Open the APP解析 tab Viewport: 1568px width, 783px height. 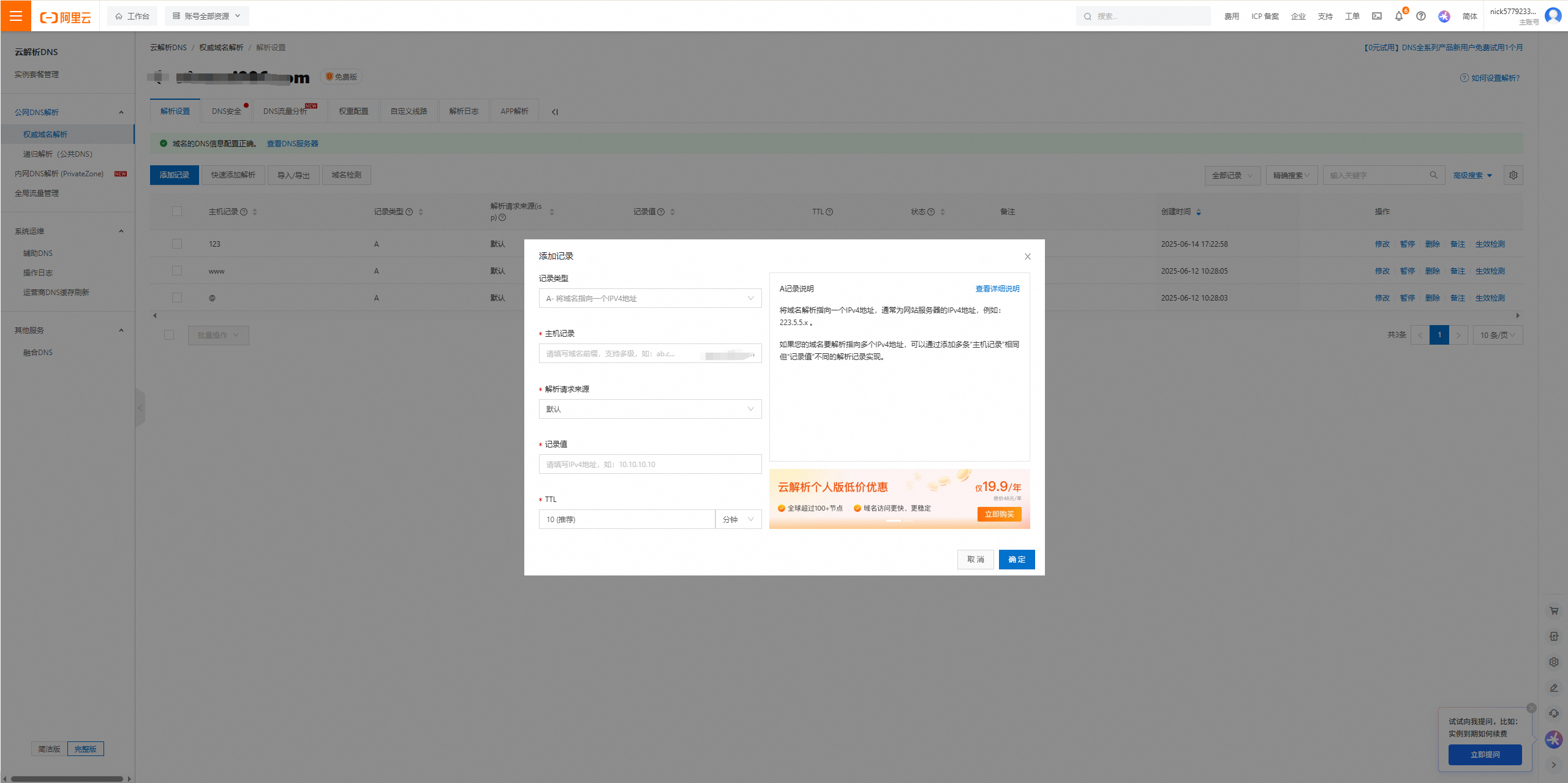pyautogui.click(x=514, y=111)
